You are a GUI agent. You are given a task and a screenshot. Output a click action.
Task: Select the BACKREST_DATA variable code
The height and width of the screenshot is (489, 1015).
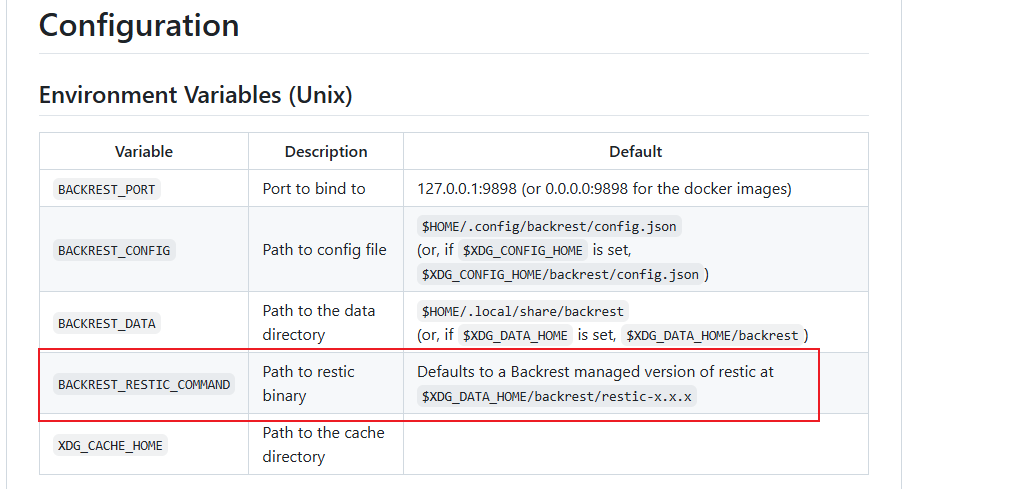(x=107, y=323)
